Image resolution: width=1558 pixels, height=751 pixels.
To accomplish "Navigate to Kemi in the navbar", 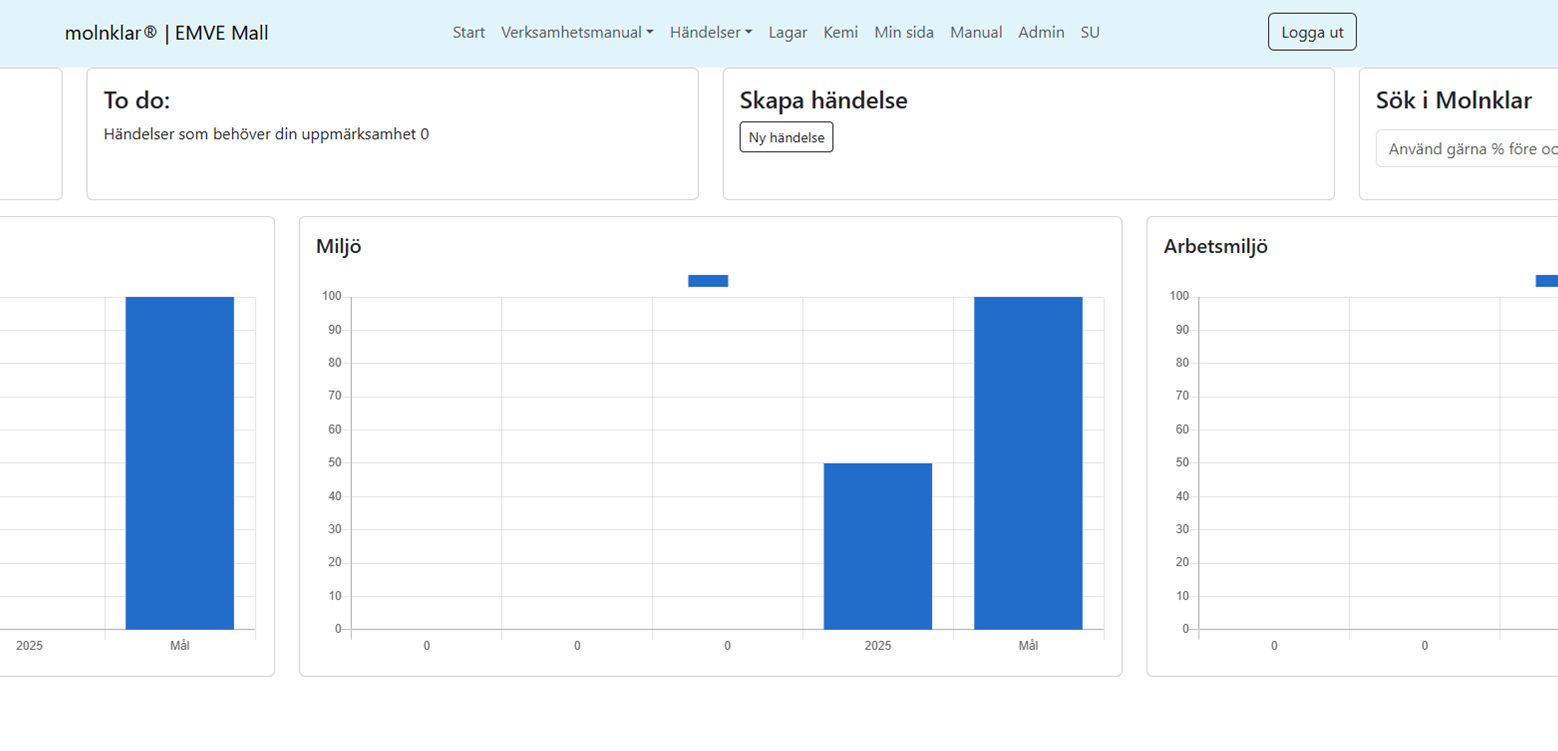I will click(x=840, y=32).
